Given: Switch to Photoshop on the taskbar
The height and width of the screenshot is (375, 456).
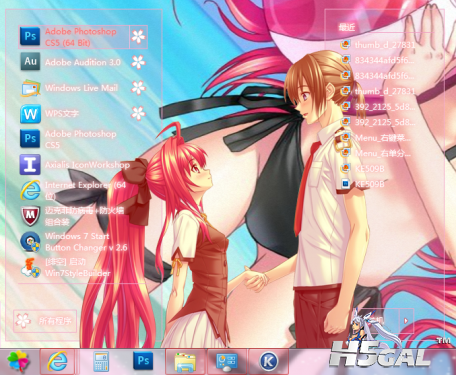Looking at the screenshot, I should click(x=143, y=361).
